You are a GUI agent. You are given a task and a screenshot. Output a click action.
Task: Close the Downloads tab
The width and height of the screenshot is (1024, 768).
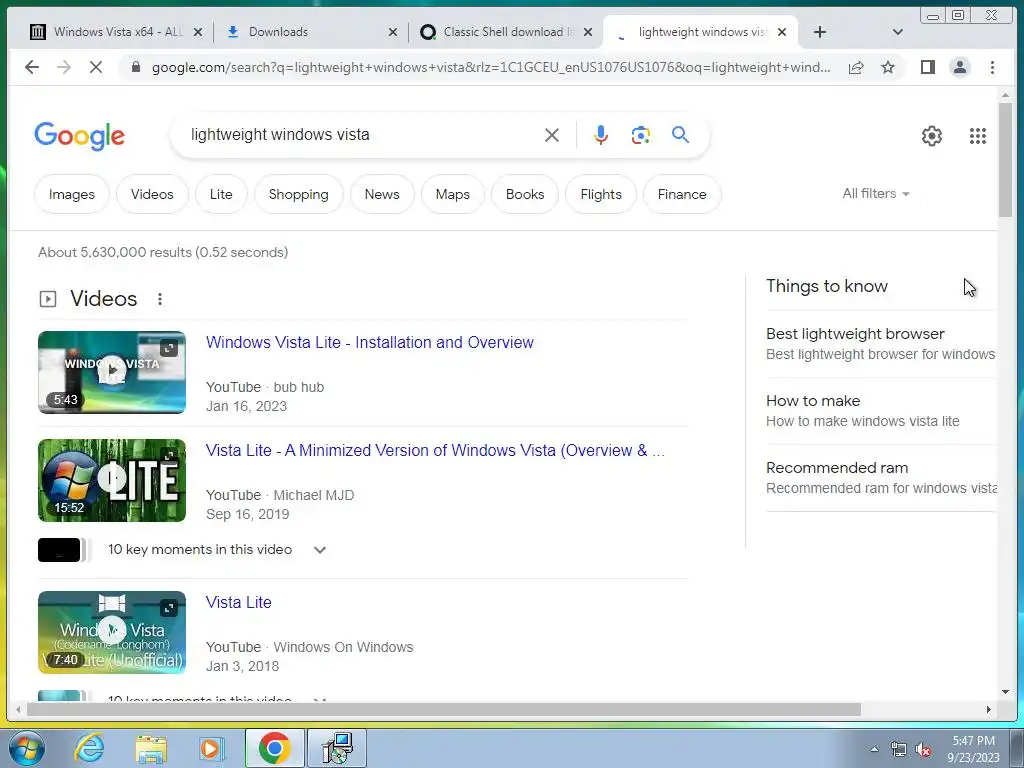[x=392, y=32]
